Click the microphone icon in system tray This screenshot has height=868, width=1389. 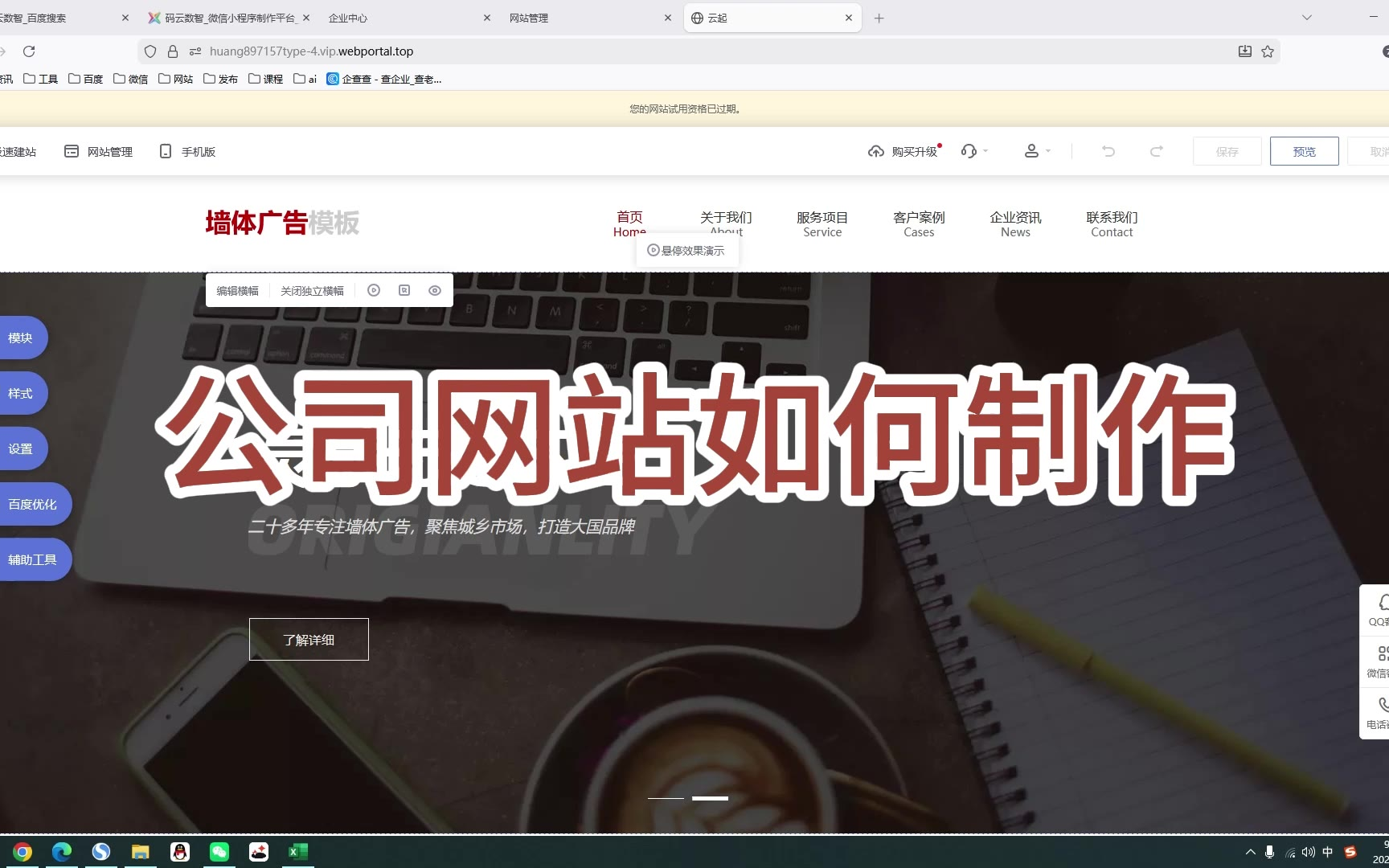click(1269, 852)
